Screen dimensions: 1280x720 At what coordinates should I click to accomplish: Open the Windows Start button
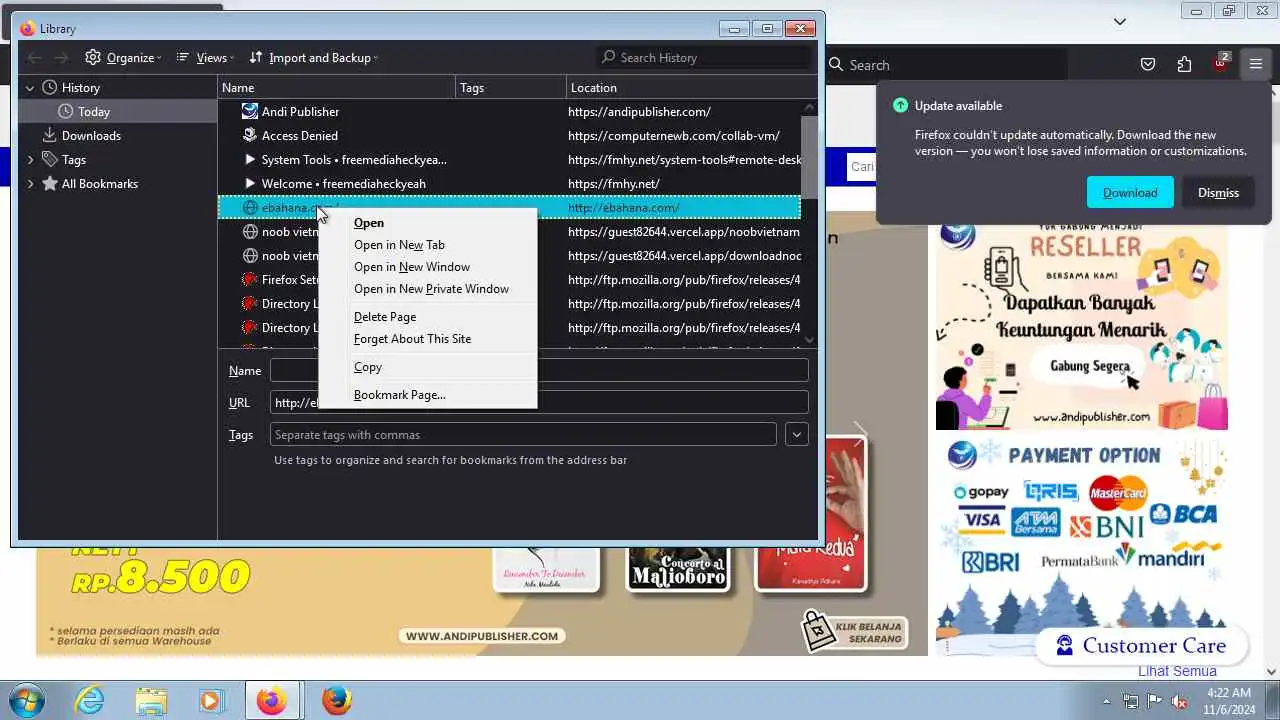pos(26,700)
